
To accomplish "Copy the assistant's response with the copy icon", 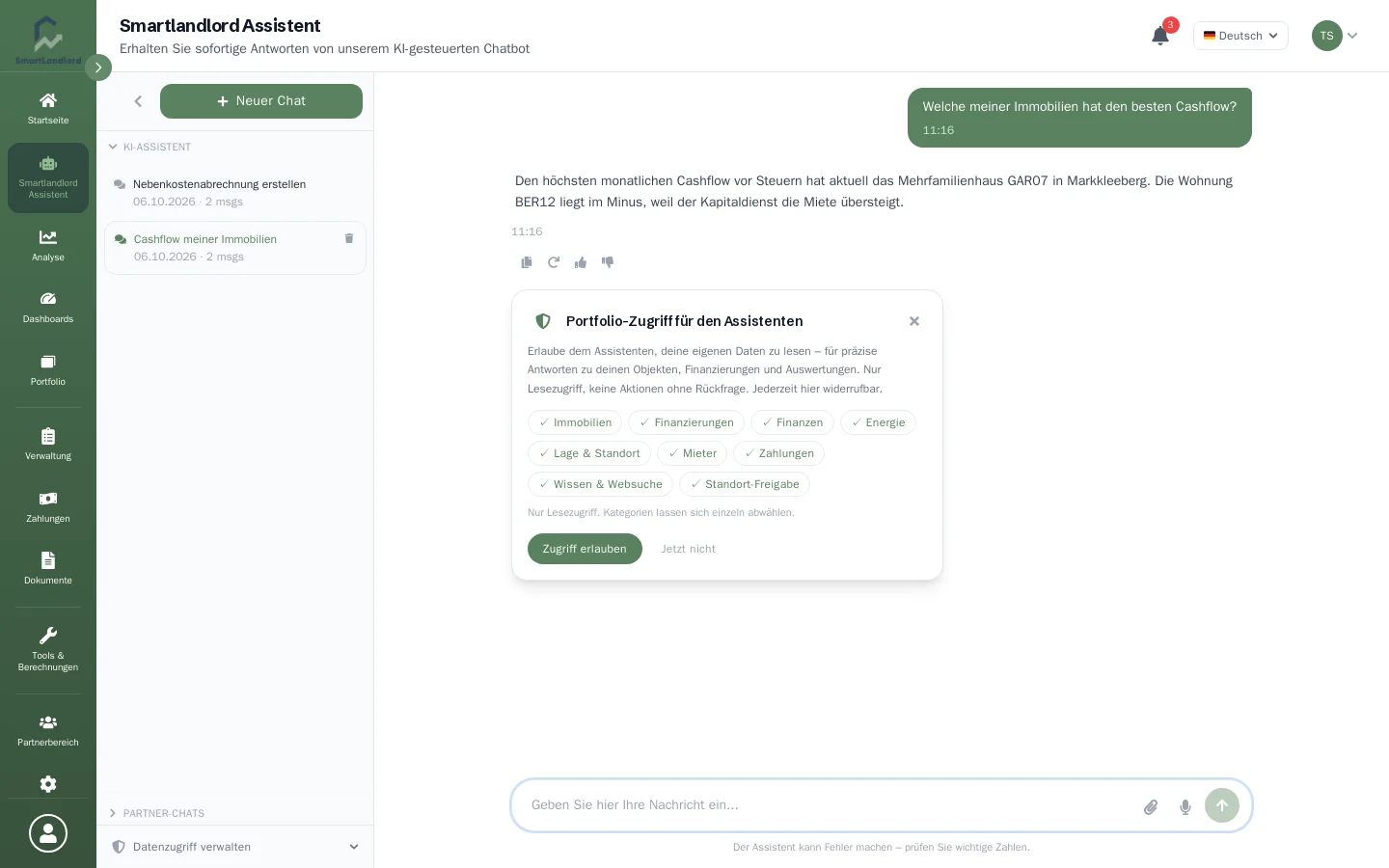I will 527,262.
